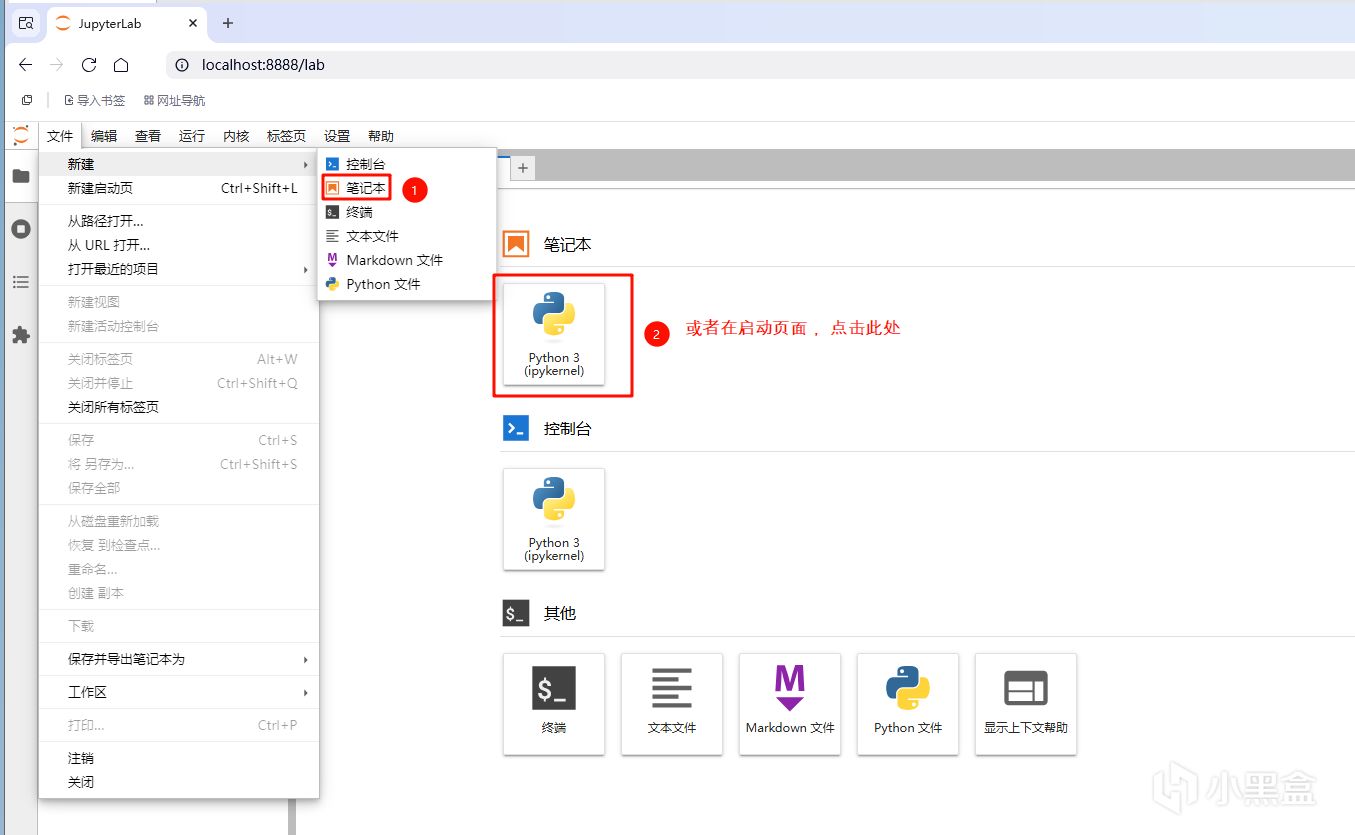
Task: Open the extension manager puzzle icon
Action: pos(20,335)
